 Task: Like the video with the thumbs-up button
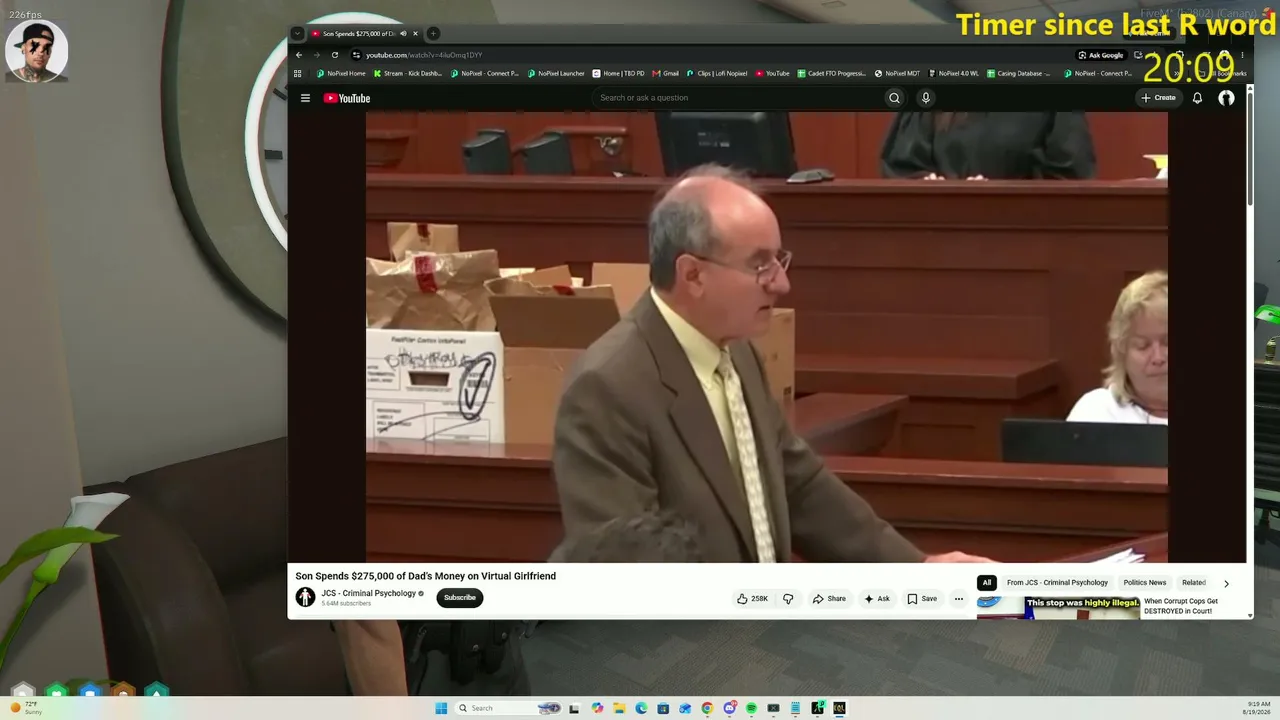coord(753,599)
